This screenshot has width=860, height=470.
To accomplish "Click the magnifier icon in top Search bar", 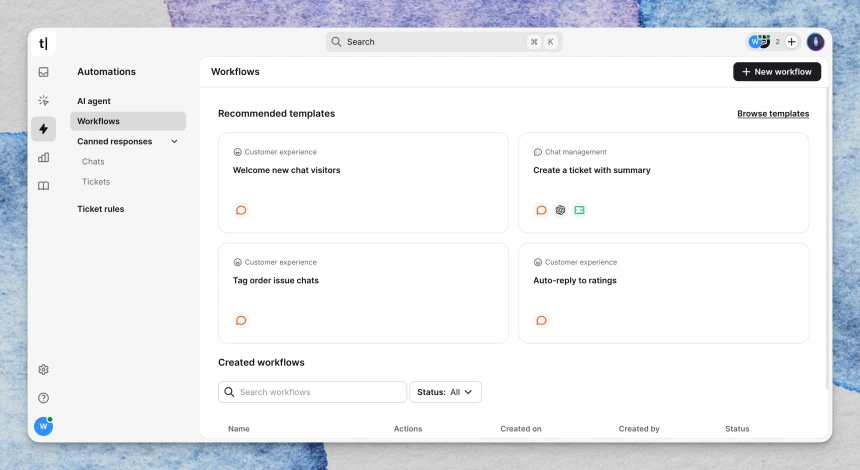I will (x=336, y=42).
